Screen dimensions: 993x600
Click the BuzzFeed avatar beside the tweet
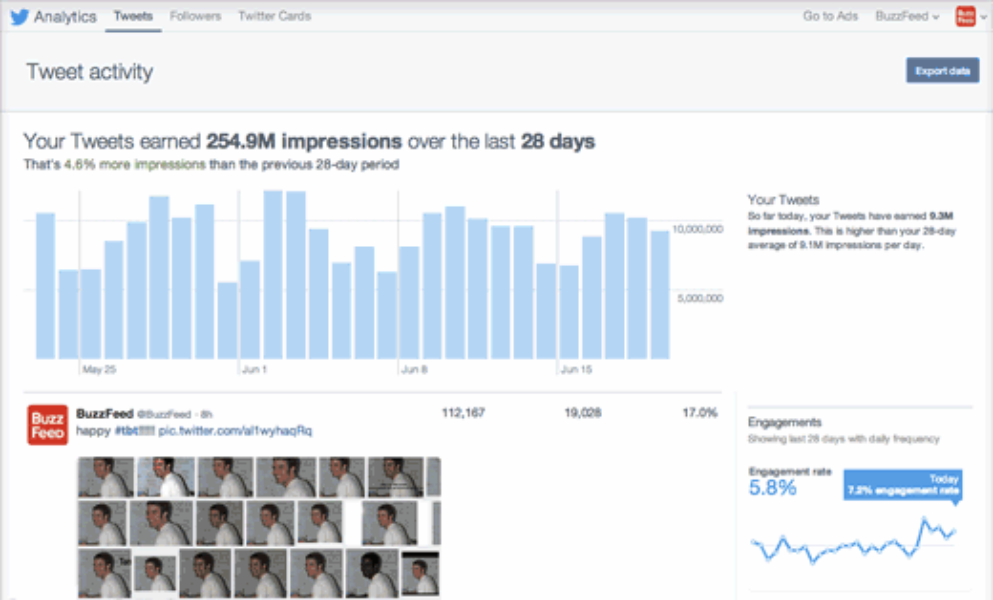(47, 425)
